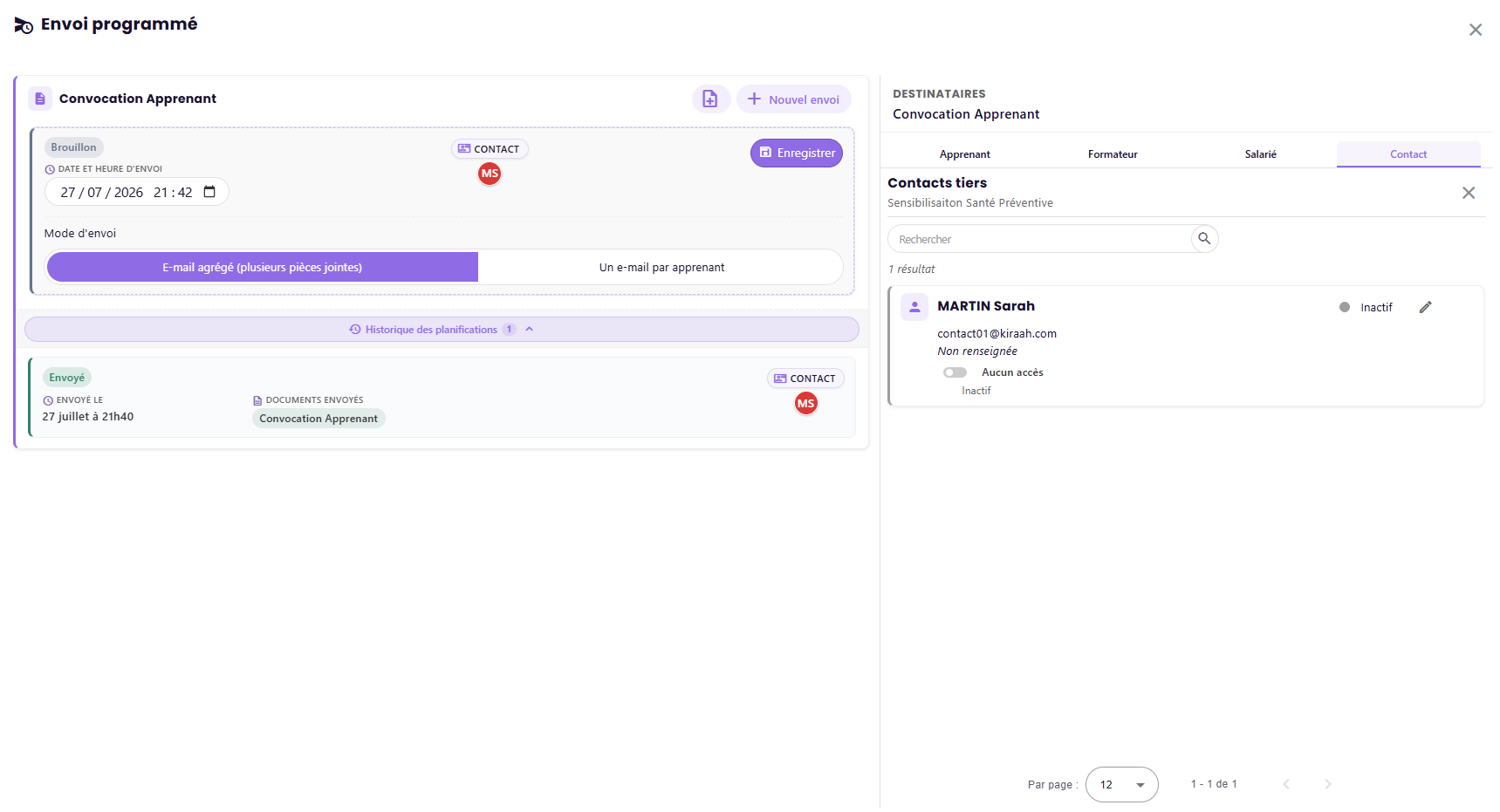The image size is (1500, 812).
Task: Select E-mail agrégé send mode
Action: click(263, 267)
